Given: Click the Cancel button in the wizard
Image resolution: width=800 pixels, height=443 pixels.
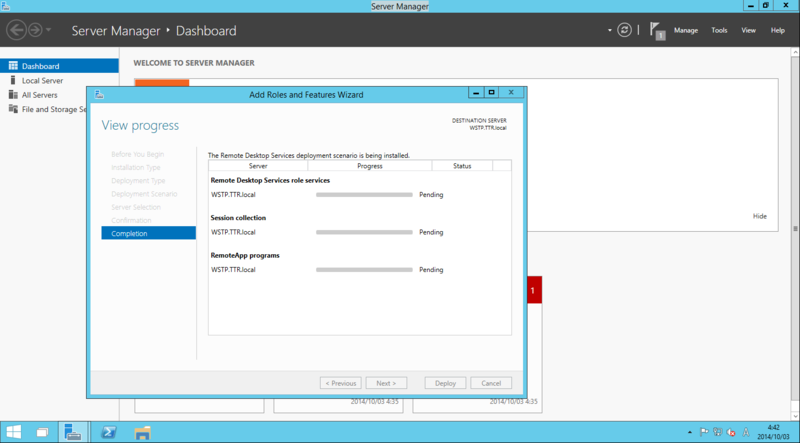Looking at the screenshot, I should point(491,383).
